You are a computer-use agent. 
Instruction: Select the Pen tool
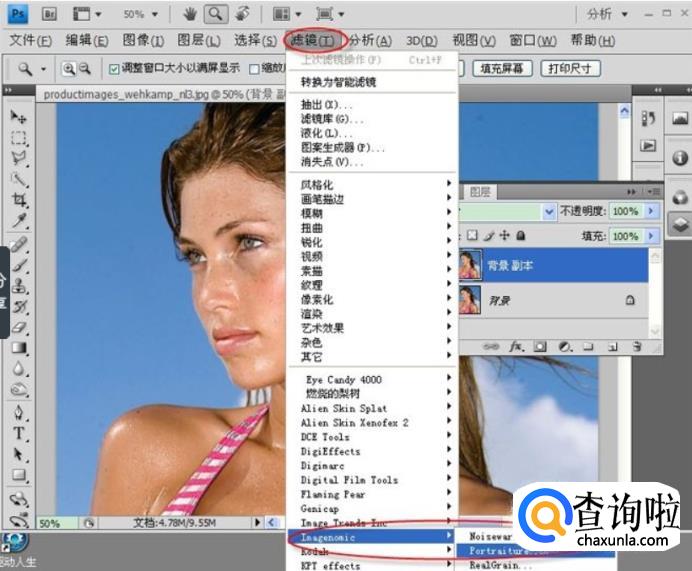[x=19, y=413]
